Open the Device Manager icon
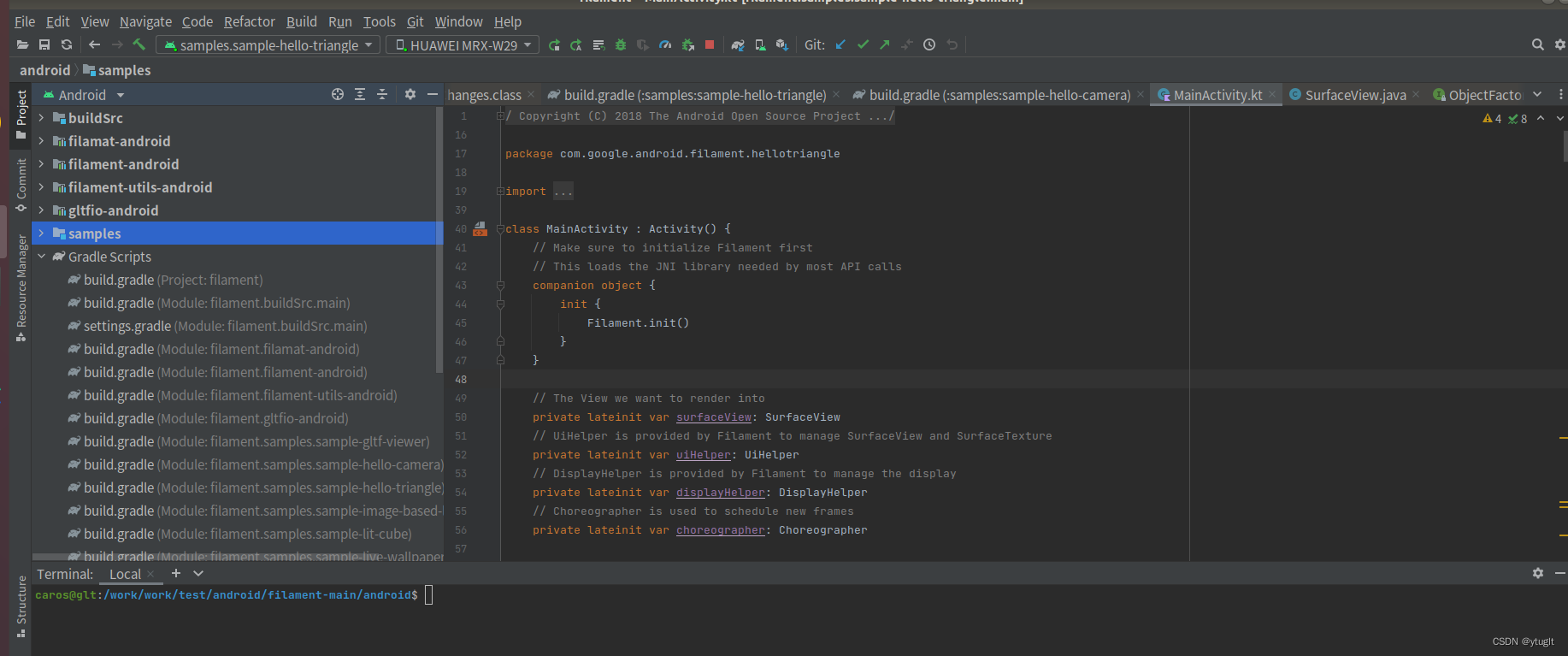1568x656 pixels. coord(760,44)
